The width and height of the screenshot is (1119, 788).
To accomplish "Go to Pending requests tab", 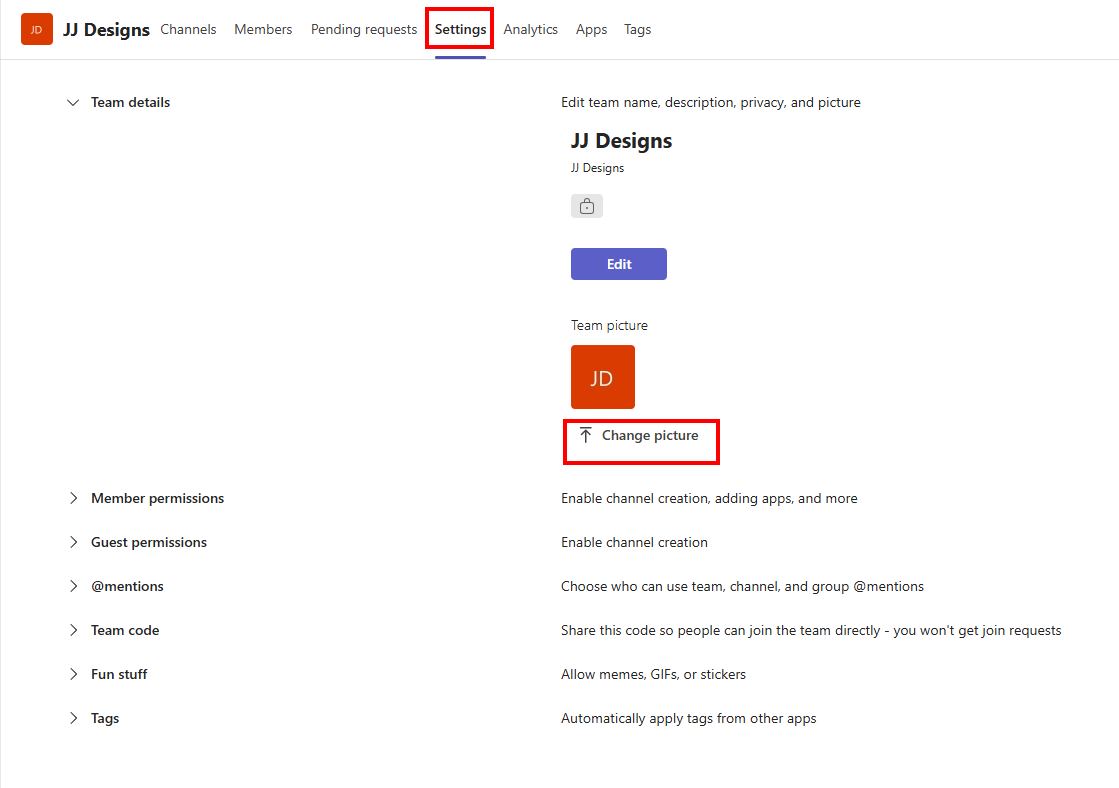I will pyautogui.click(x=363, y=29).
